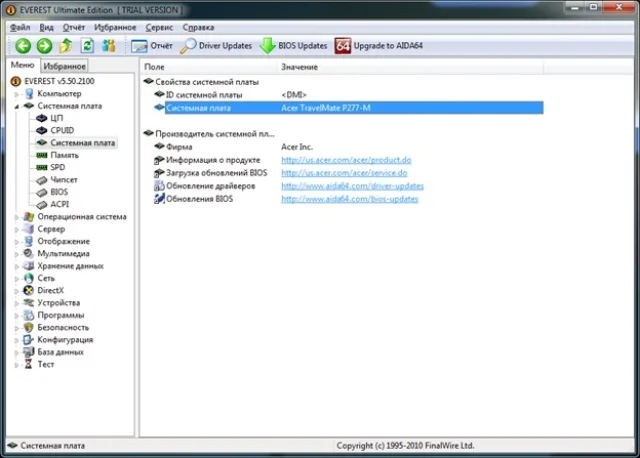Click the Мультимедиа icon in the tree

[x=29, y=253]
